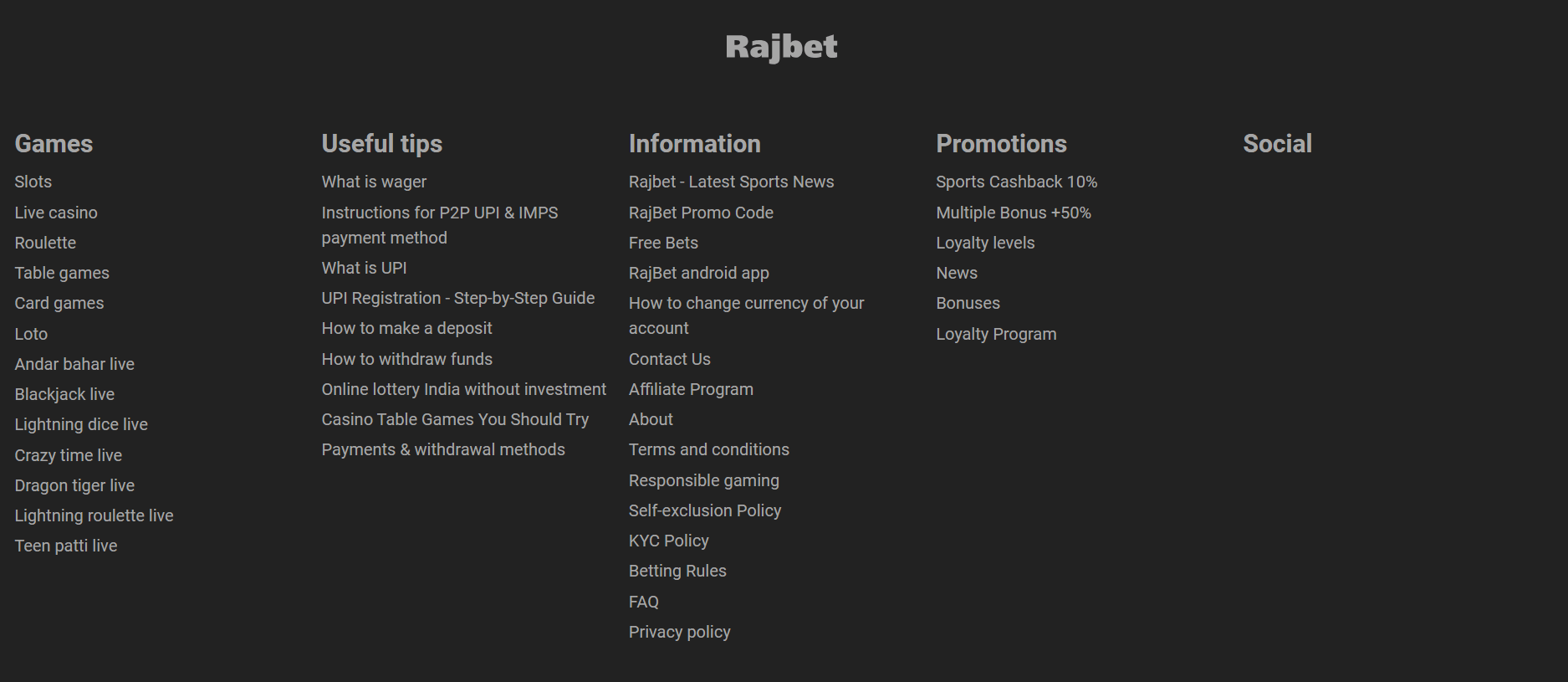The width and height of the screenshot is (1568, 682).
Task: Click the Rajbet logo
Action: [781, 47]
